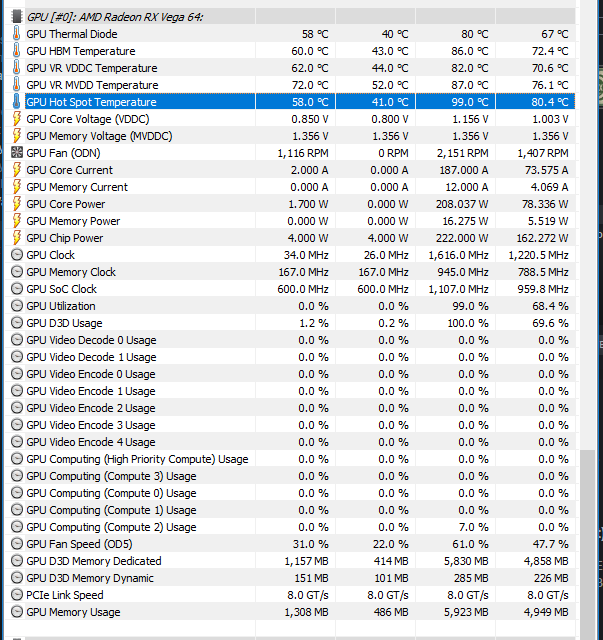The height and width of the screenshot is (640, 603).
Task: Select the GPU Core Power label
Action: coord(66,204)
